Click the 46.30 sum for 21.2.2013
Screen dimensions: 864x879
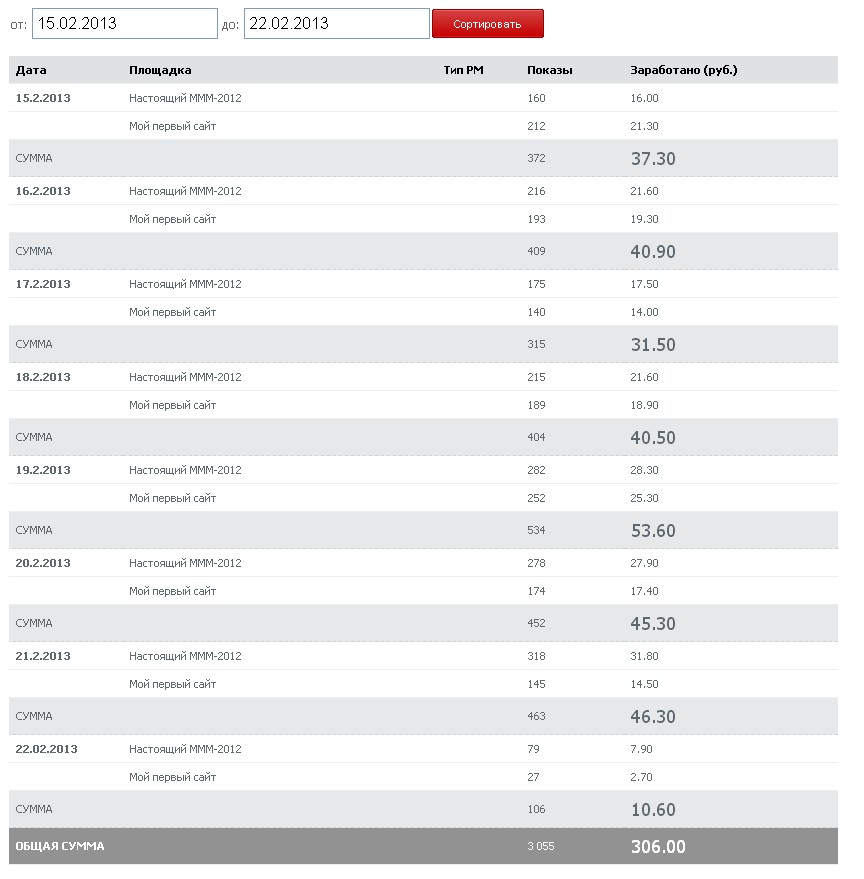(653, 717)
